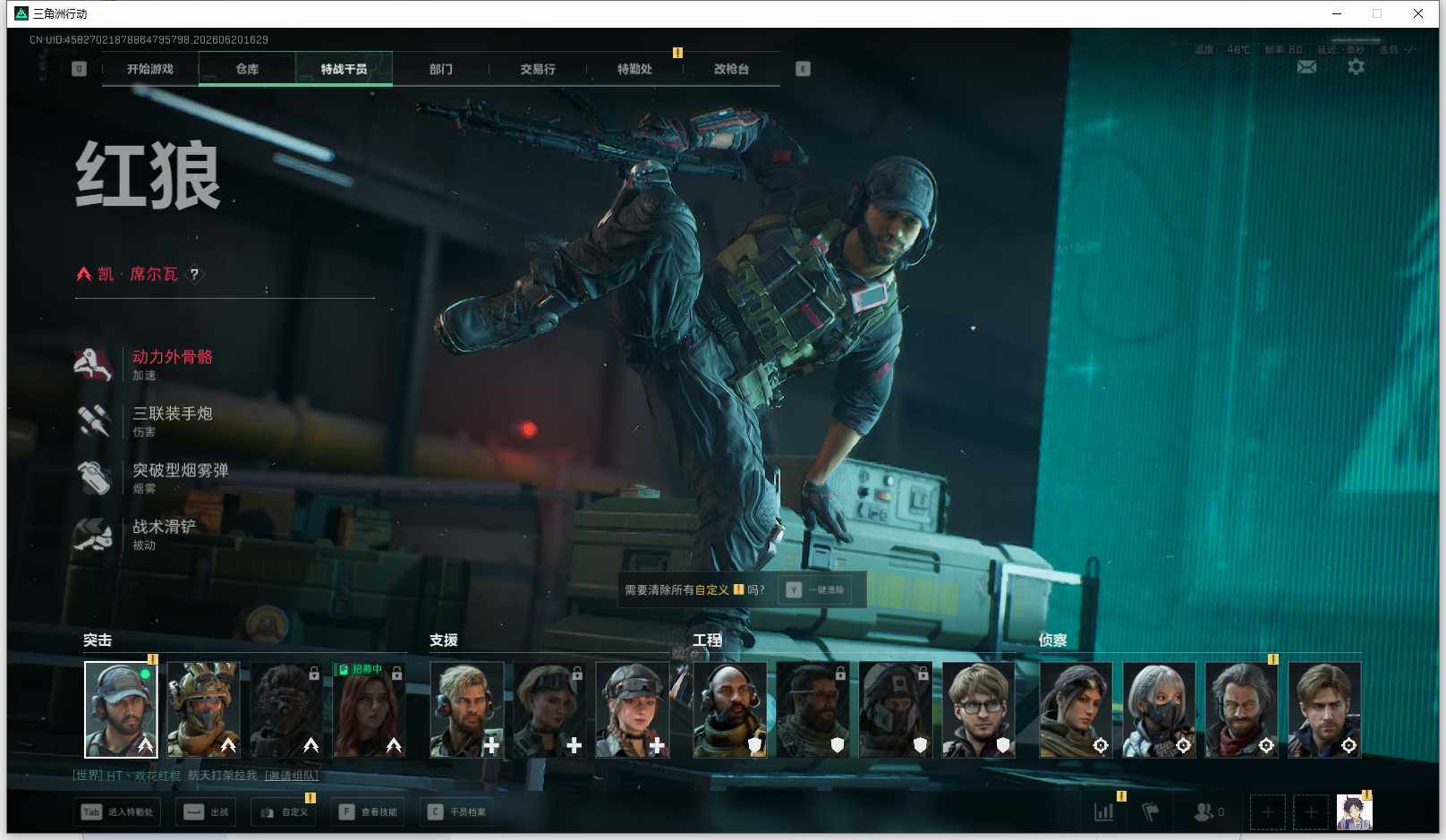Viewport: 1446px width, 840px height.
Task: Click the 凯·席尔瓦 operator name
Action: click(x=138, y=275)
